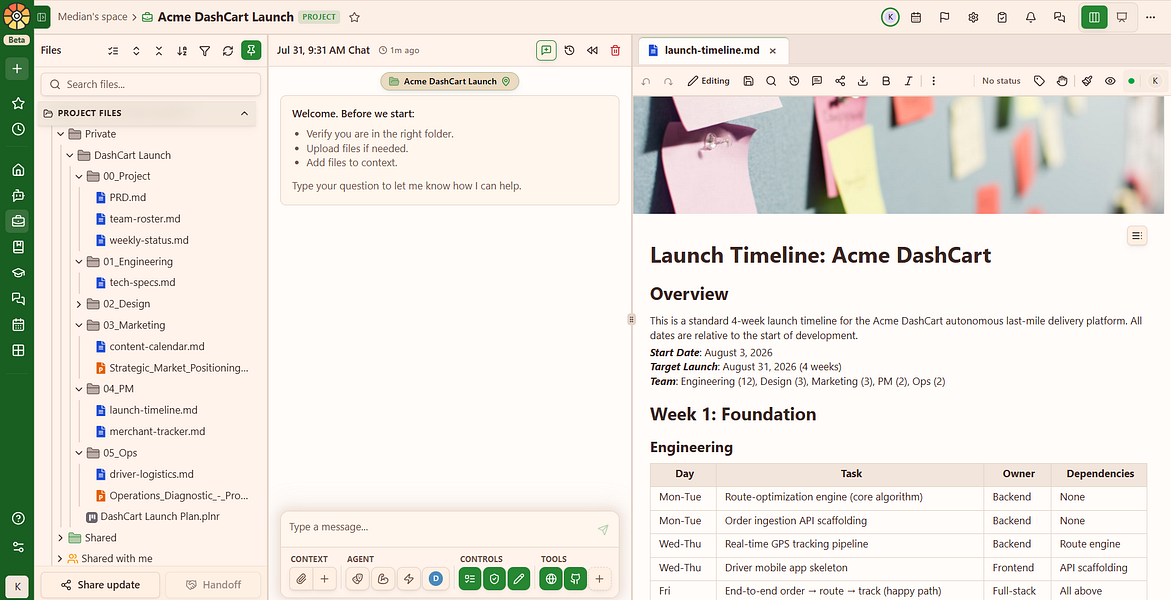Click the Type a message field
Image resolution: width=1171 pixels, height=600 pixels.
[441, 528]
